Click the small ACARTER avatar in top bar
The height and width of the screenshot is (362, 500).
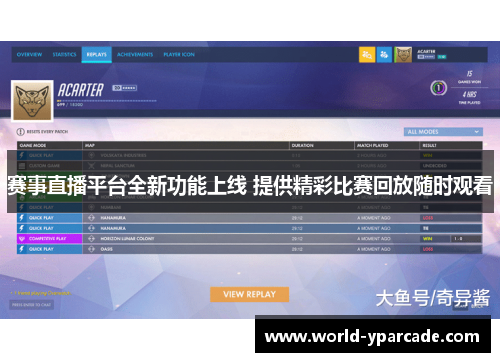click(x=403, y=55)
